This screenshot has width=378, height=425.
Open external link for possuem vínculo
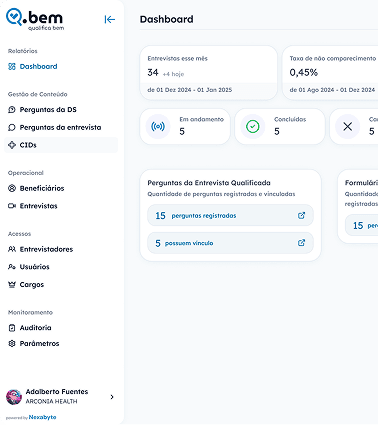[301, 243]
